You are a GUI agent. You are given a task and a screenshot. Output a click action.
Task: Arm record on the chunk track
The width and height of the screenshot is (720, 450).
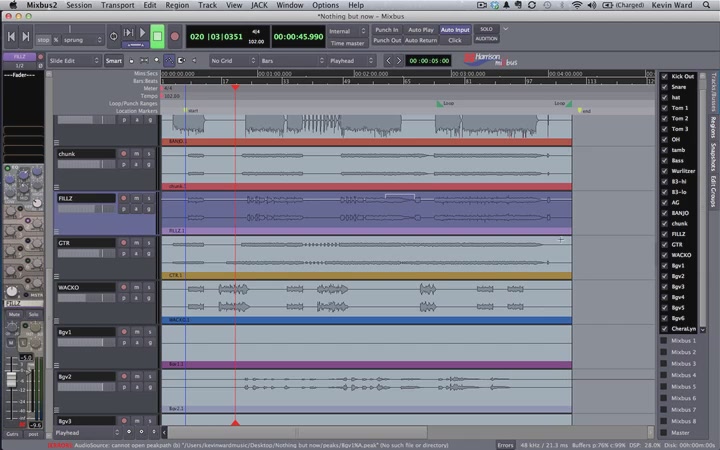tap(124, 153)
